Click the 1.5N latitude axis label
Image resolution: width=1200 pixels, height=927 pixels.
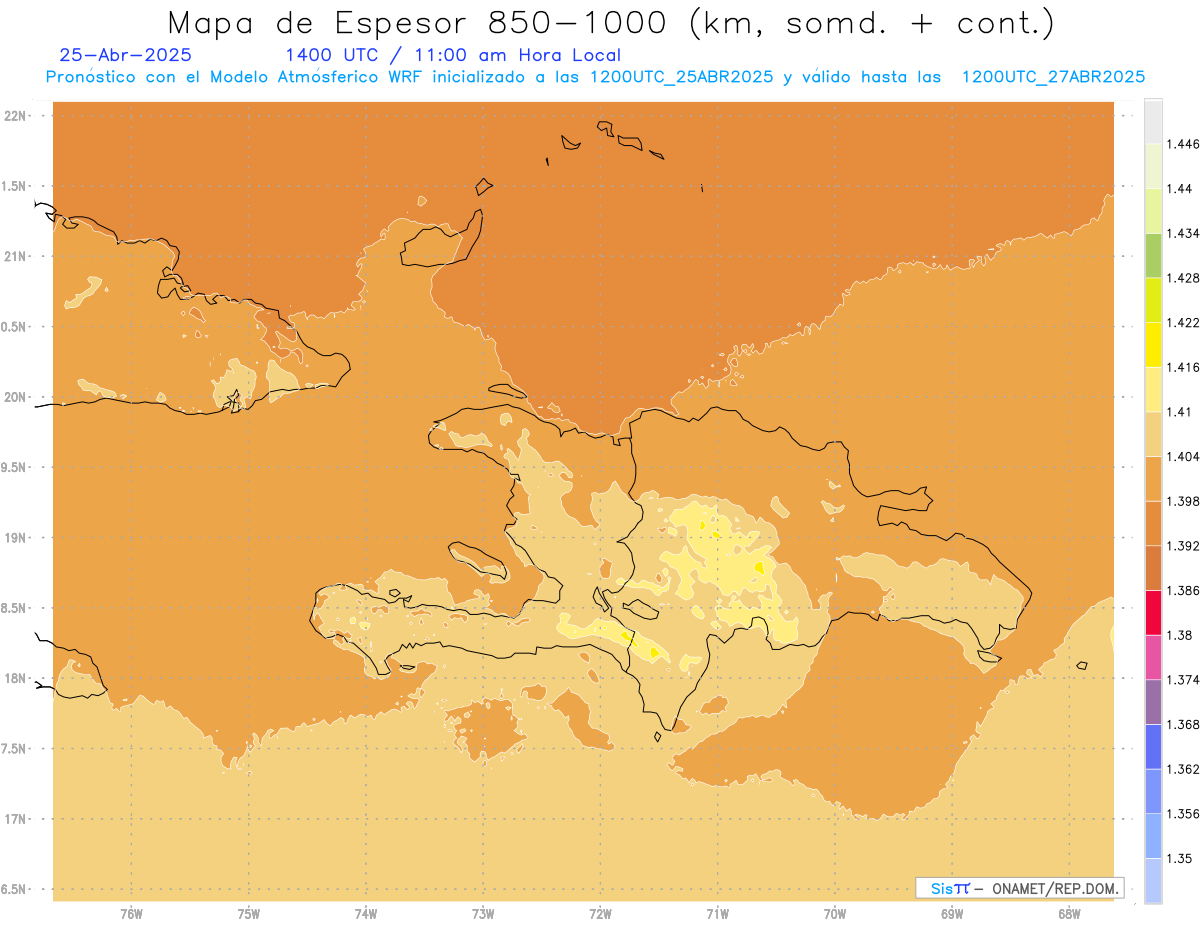(x=15, y=186)
